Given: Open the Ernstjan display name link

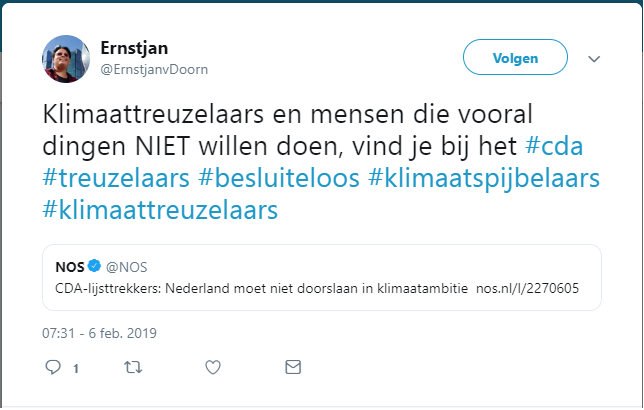Looking at the screenshot, I should [x=134, y=48].
